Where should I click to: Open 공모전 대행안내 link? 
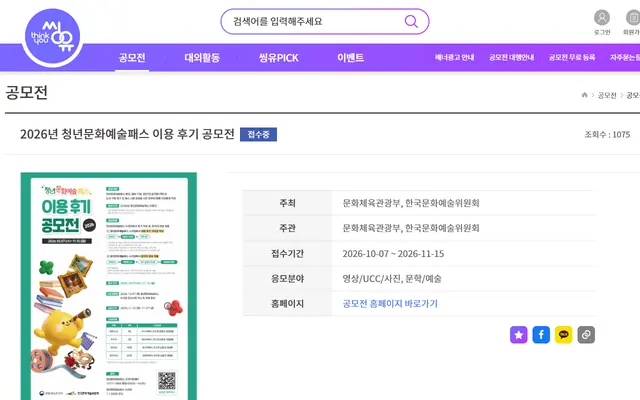511,58
